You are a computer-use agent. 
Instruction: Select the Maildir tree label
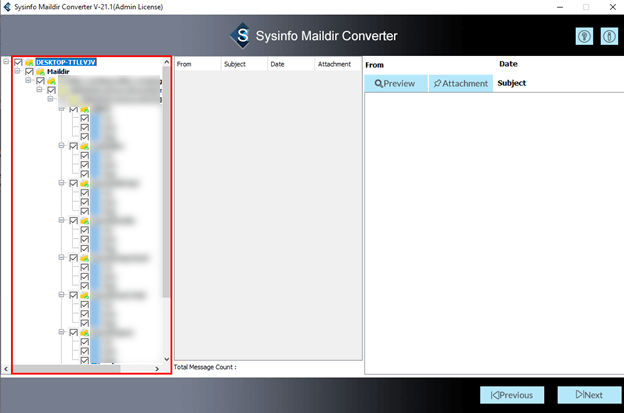58,72
